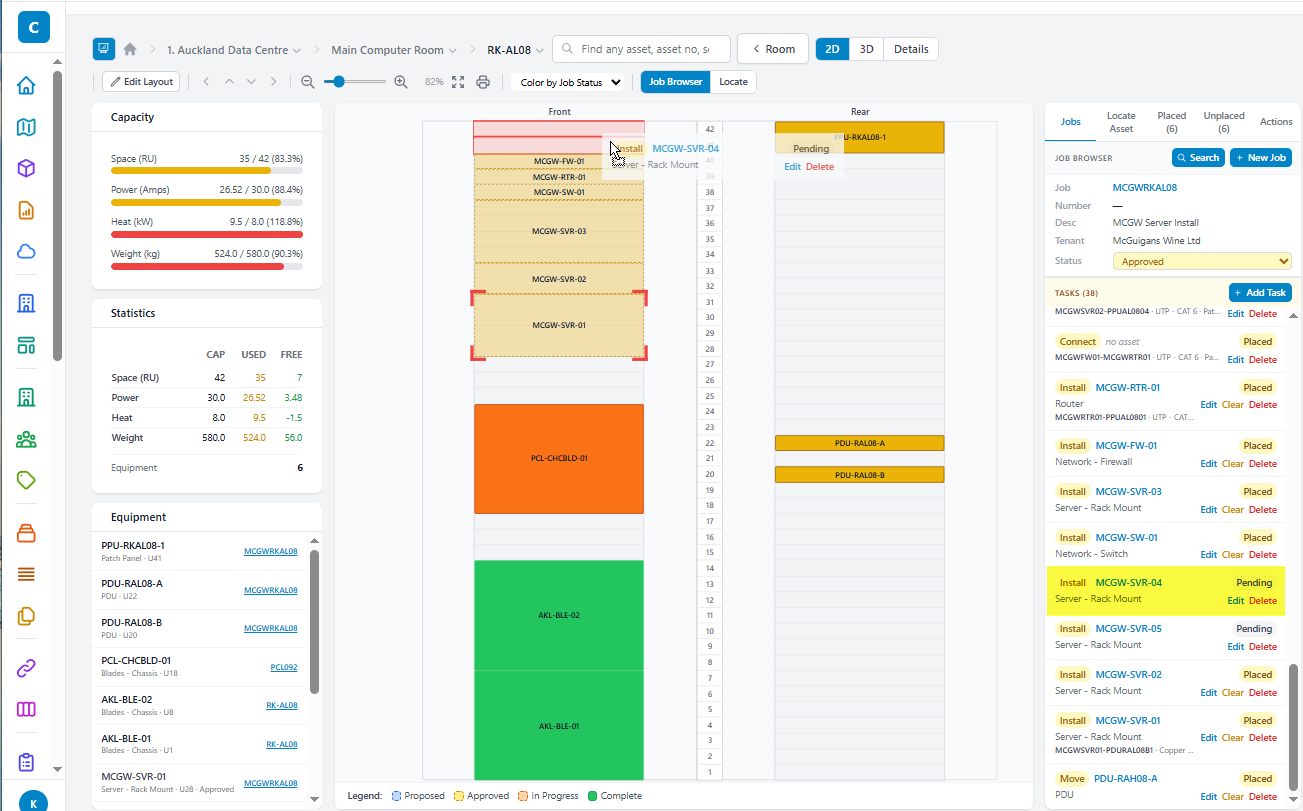Open the green tag icon
This screenshot has width=1303, height=811.
click(x=27, y=480)
